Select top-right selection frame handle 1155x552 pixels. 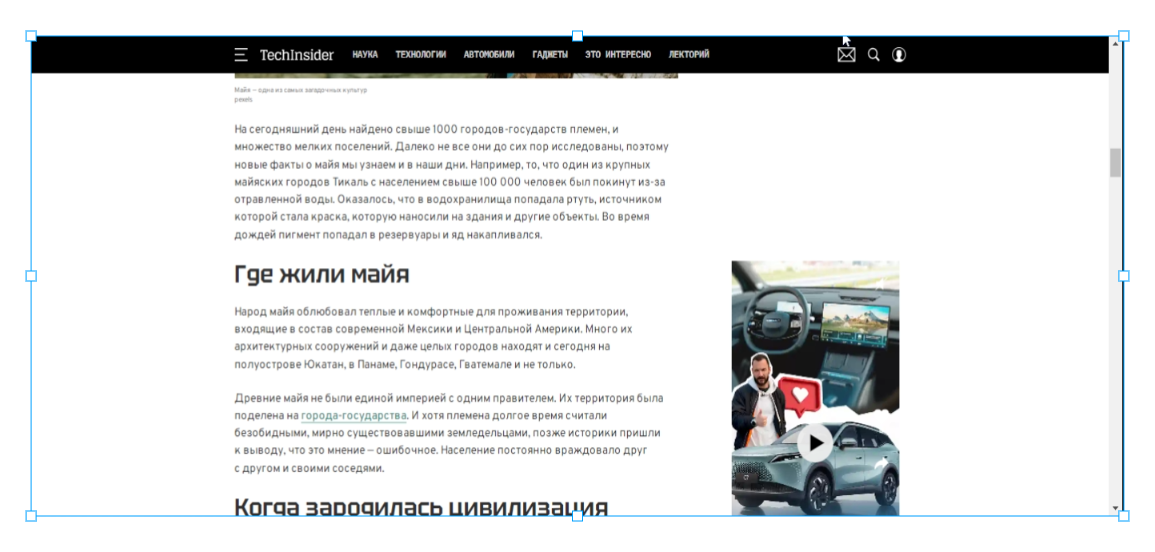[x=1123, y=35]
